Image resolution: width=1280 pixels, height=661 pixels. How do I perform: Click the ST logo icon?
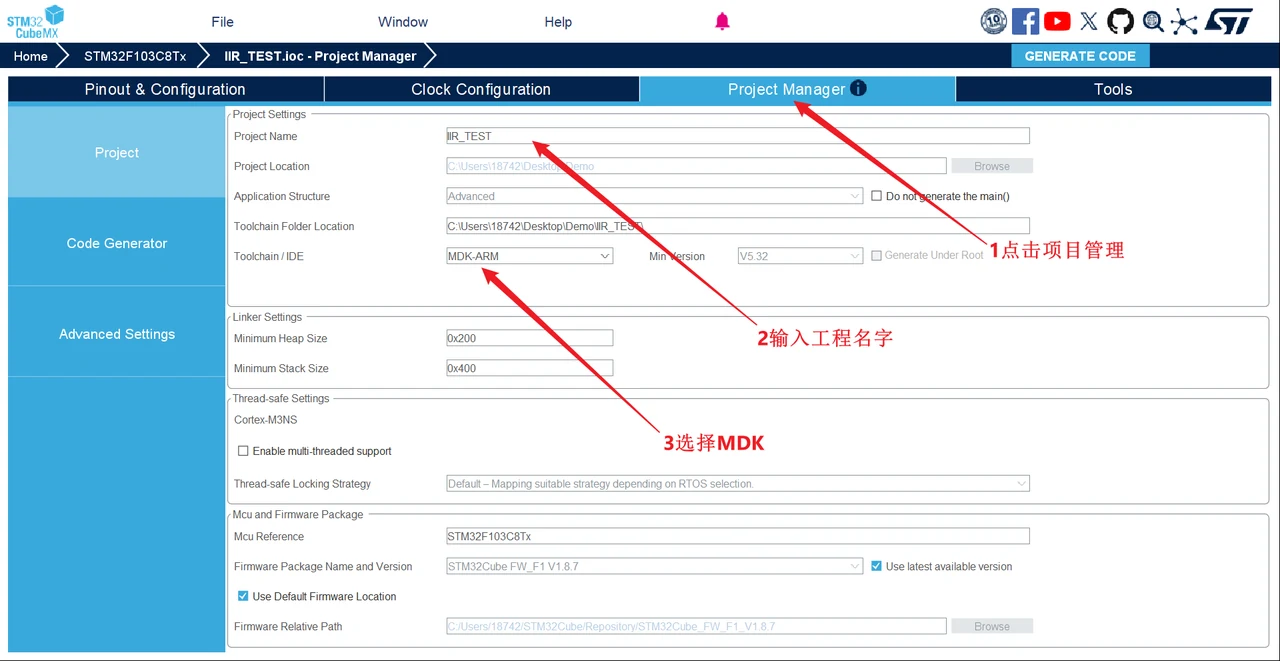click(1228, 21)
